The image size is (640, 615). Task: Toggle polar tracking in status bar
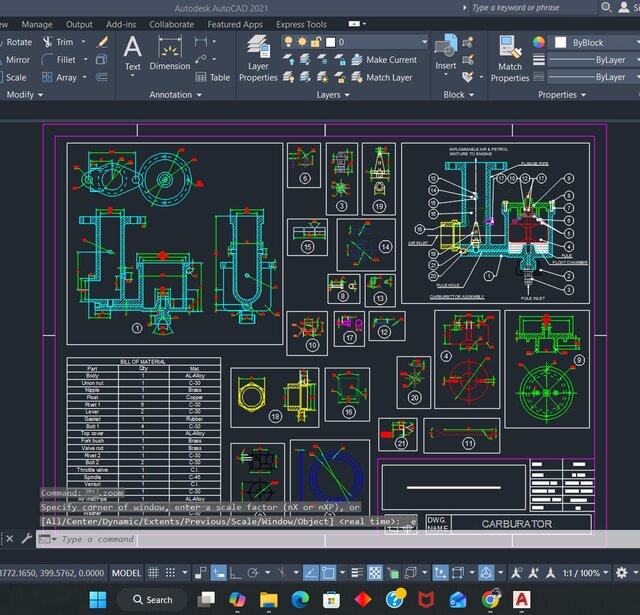click(x=253, y=573)
